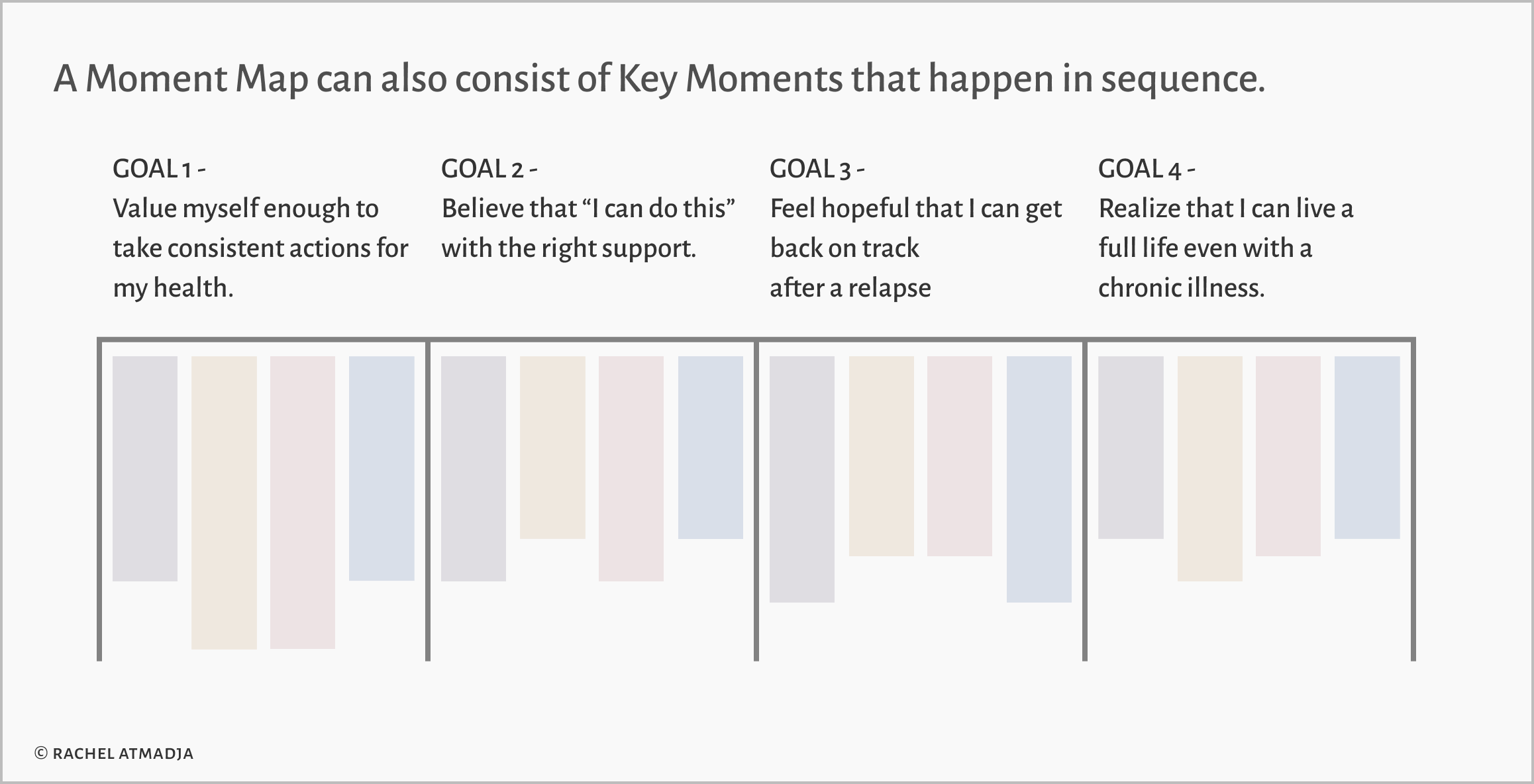Click the blue bar under Goal 4

coord(1367,448)
